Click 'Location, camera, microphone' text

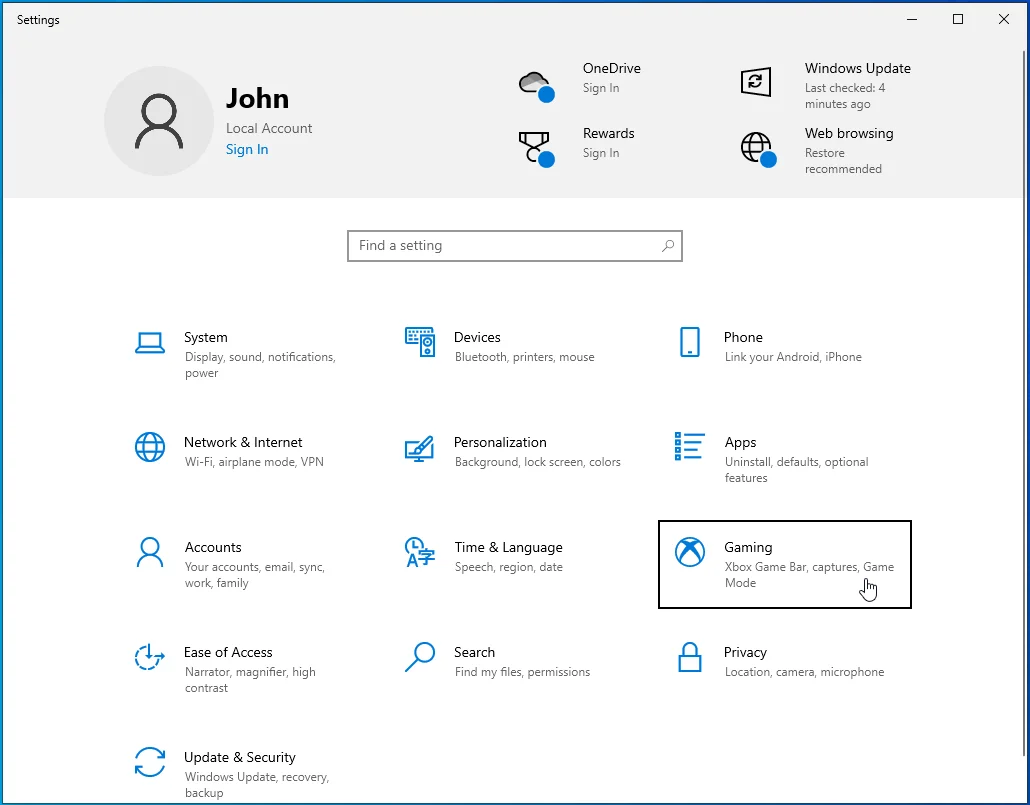[x=804, y=672]
